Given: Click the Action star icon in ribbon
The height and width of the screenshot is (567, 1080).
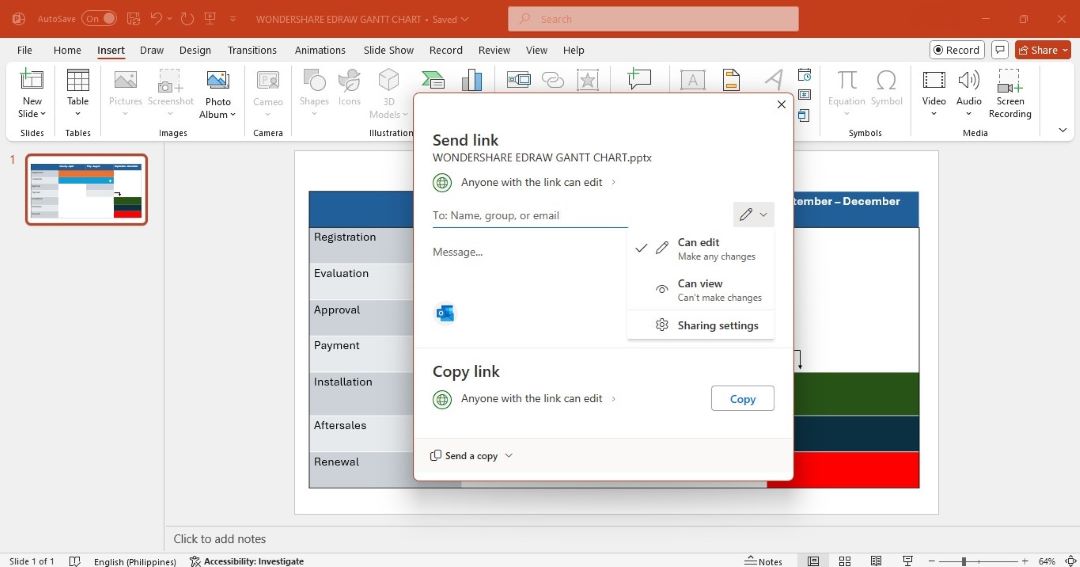Looking at the screenshot, I should (x=588, y=80).
